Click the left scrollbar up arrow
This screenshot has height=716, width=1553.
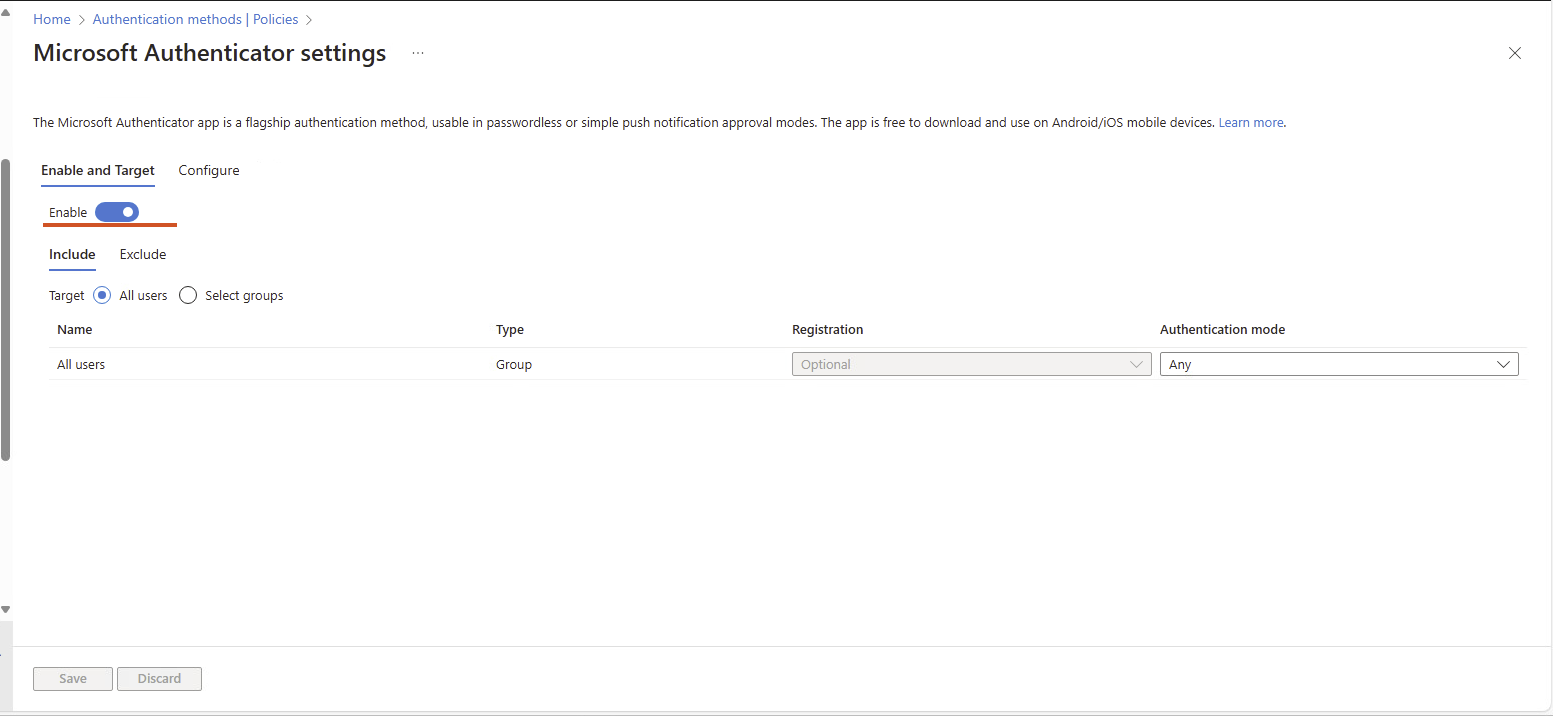pos(5,12)
